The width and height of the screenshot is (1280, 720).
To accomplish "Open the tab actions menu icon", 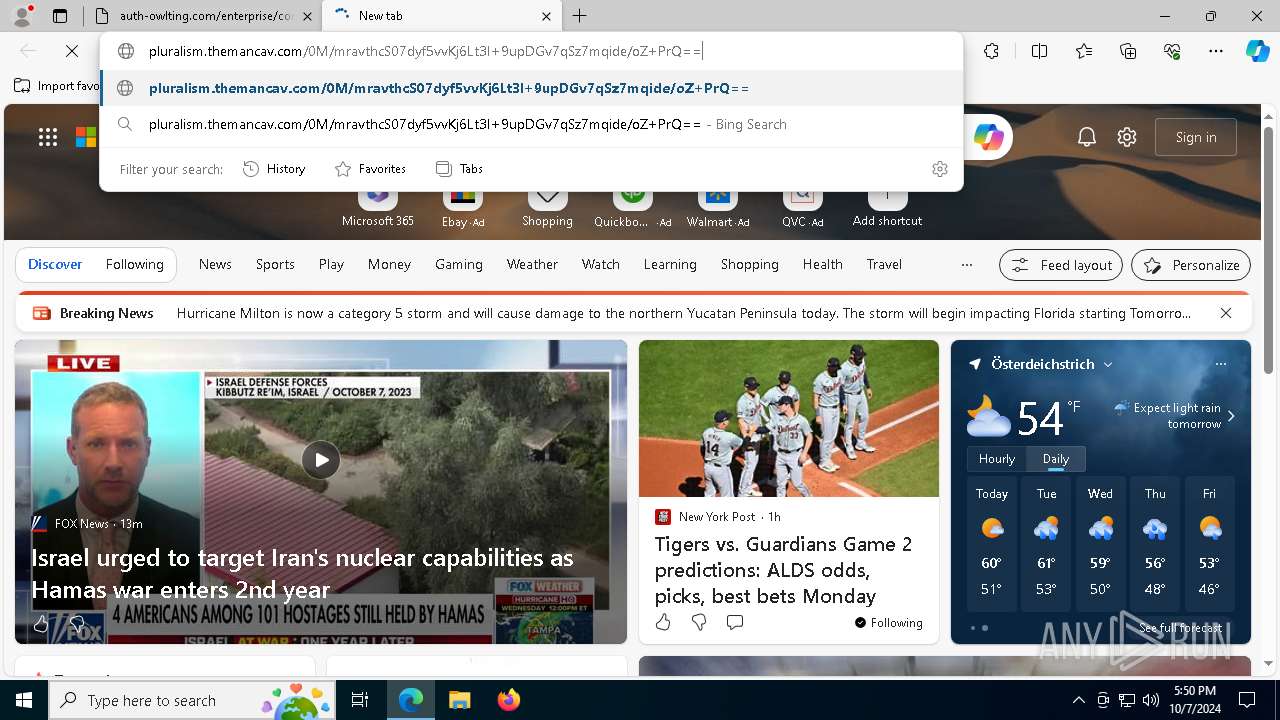I will coord(60,16).
